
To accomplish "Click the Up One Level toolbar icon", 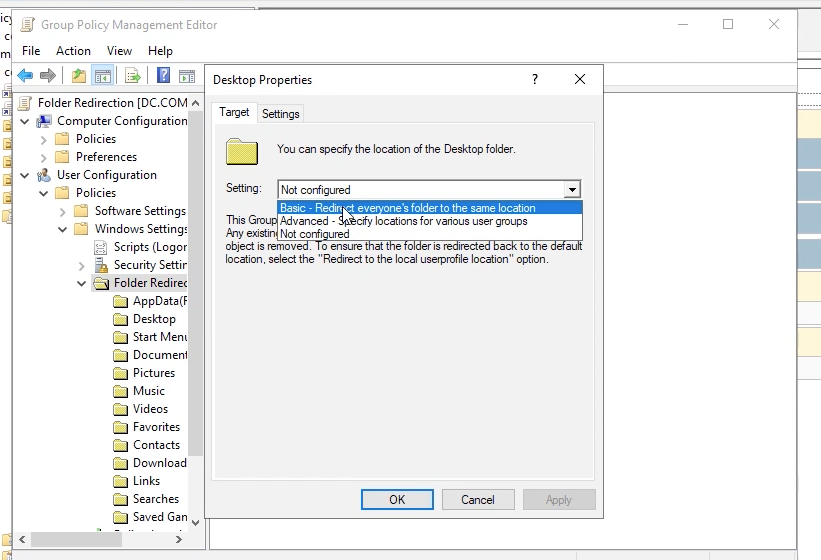I will [x=79, y=76].
